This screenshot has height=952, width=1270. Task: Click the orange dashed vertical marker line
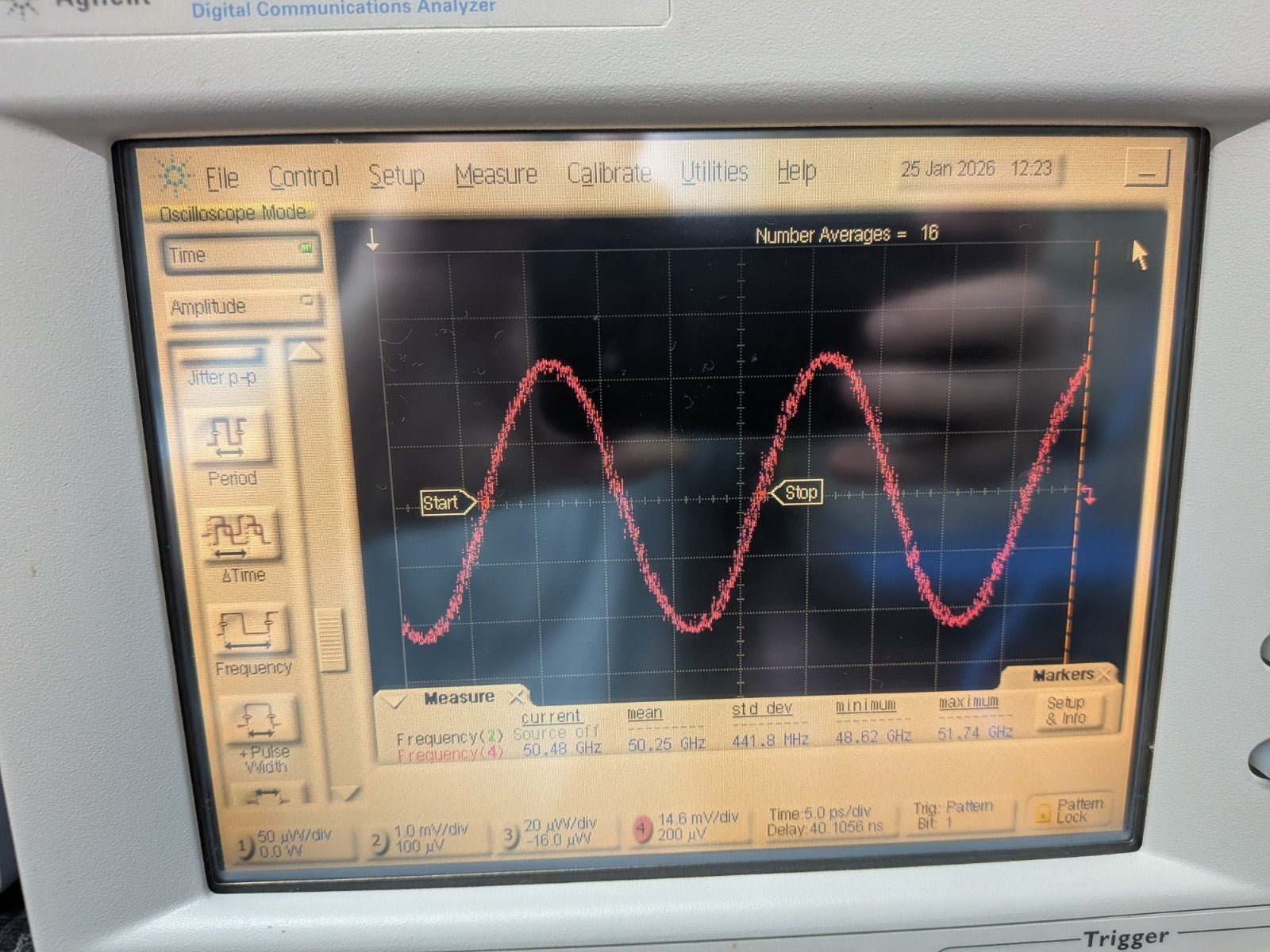(1080, 452)
